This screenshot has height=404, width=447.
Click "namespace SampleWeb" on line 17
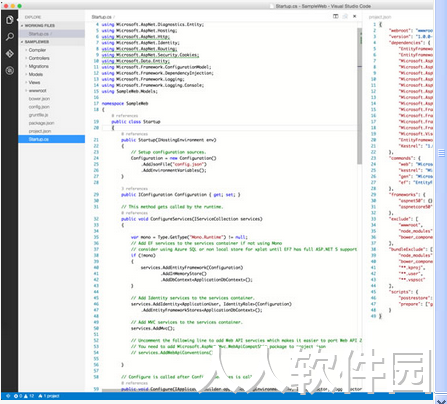click(125, 103)
